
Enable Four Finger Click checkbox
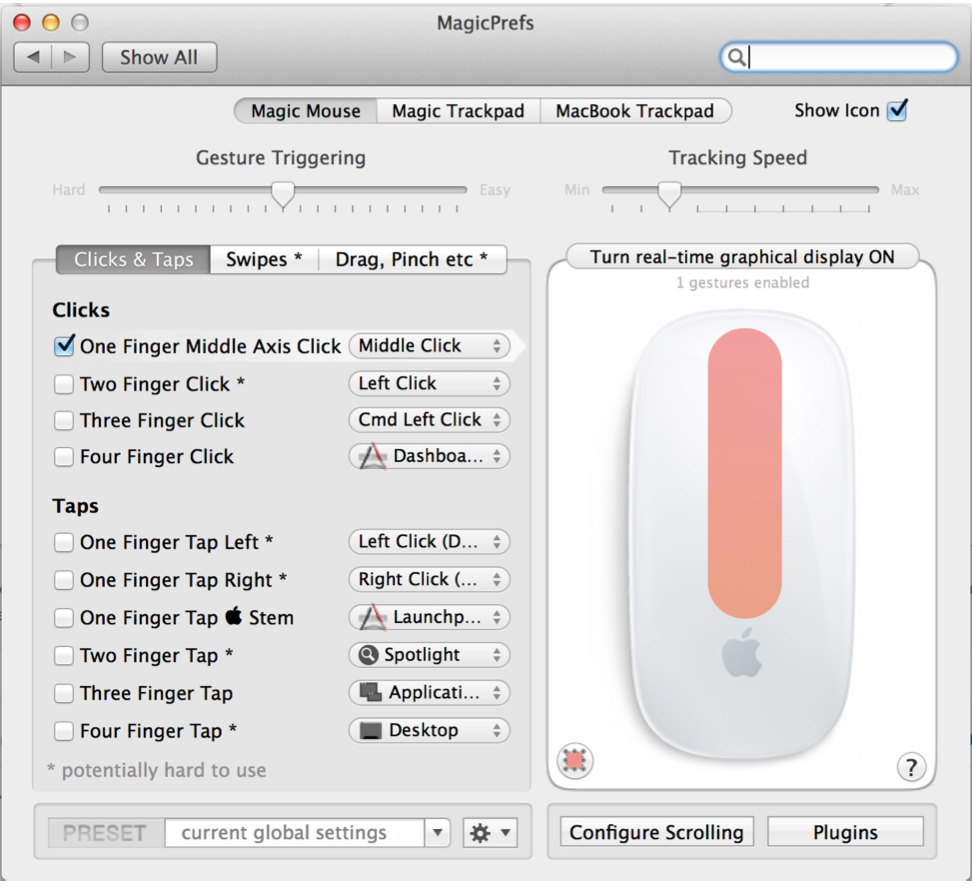point(64,457)
